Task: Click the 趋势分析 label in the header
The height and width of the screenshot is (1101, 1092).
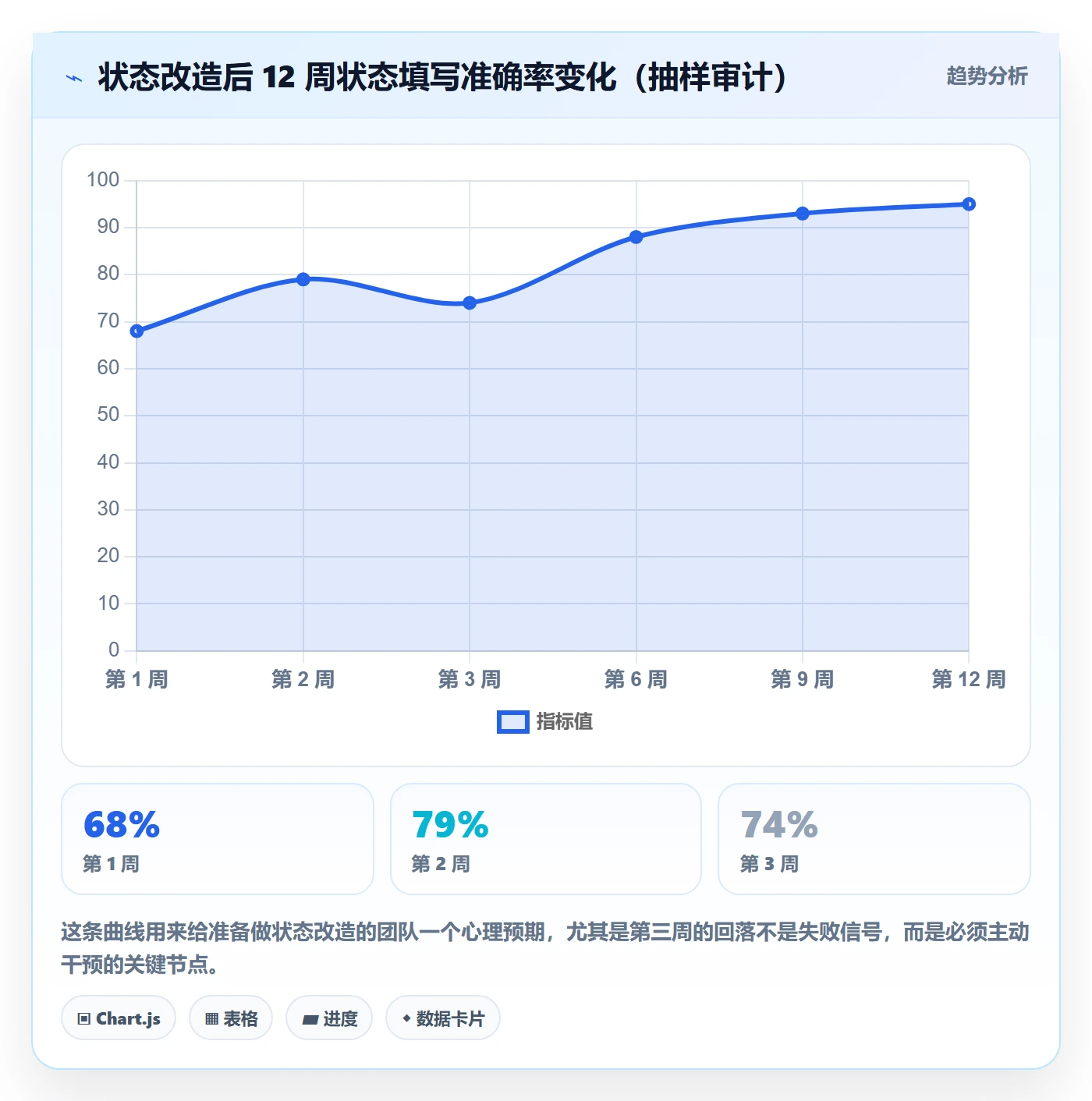Action: pyautogui.click(x=987, y=76)
